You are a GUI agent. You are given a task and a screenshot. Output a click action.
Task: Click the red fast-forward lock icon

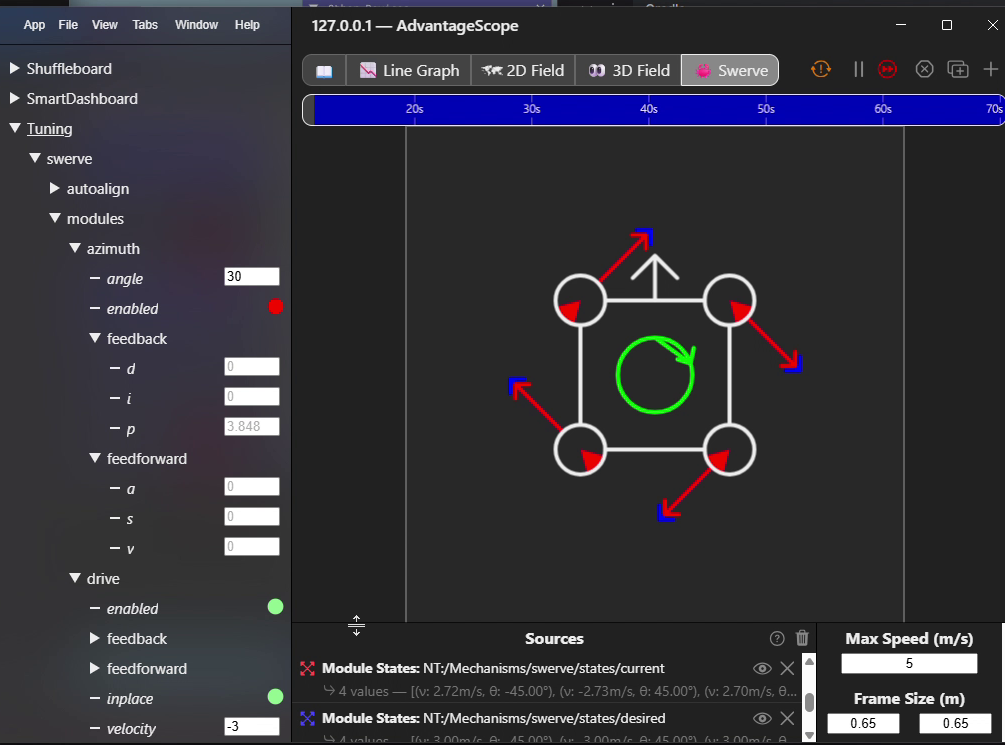pos(888,69)
